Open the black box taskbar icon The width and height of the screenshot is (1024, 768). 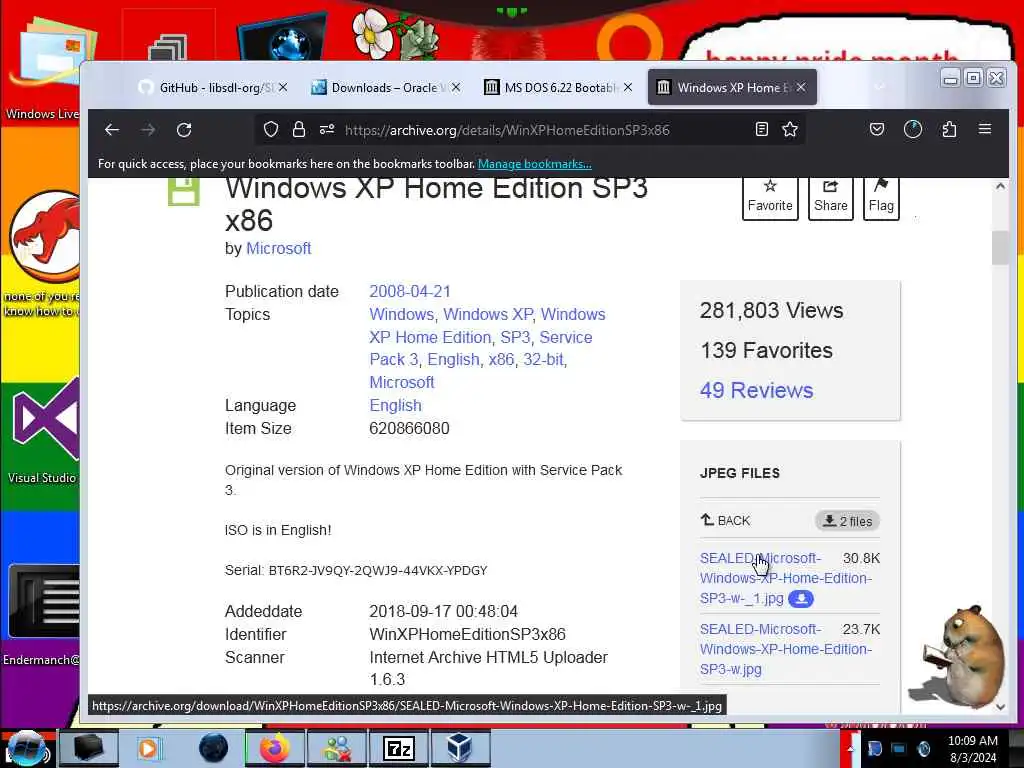coord(89,748)
